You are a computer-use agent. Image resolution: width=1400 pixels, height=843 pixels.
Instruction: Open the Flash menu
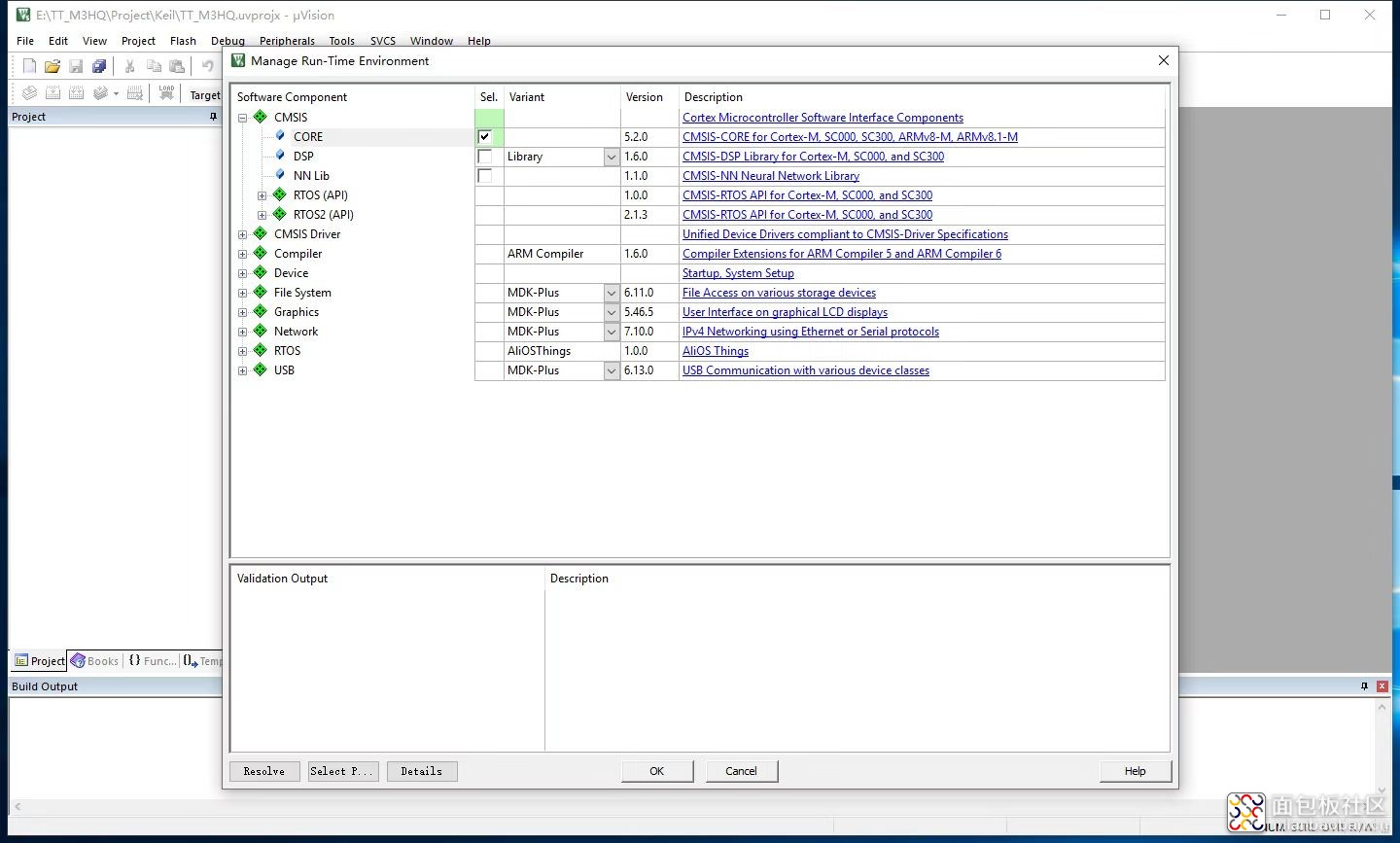coord(183,41)
